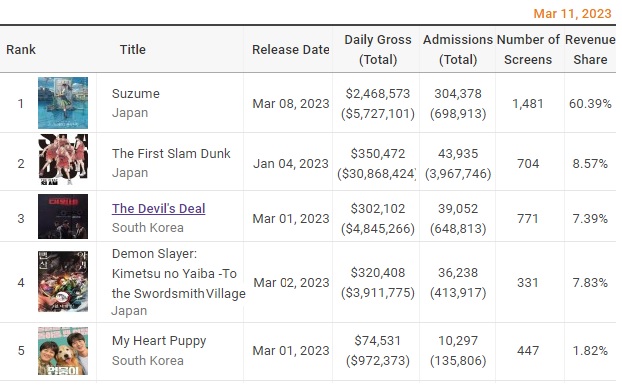This screenshot has width=622, height=387.
Task: Select the Mar 11, 2023 date label
Action: [x=572, y=14]
